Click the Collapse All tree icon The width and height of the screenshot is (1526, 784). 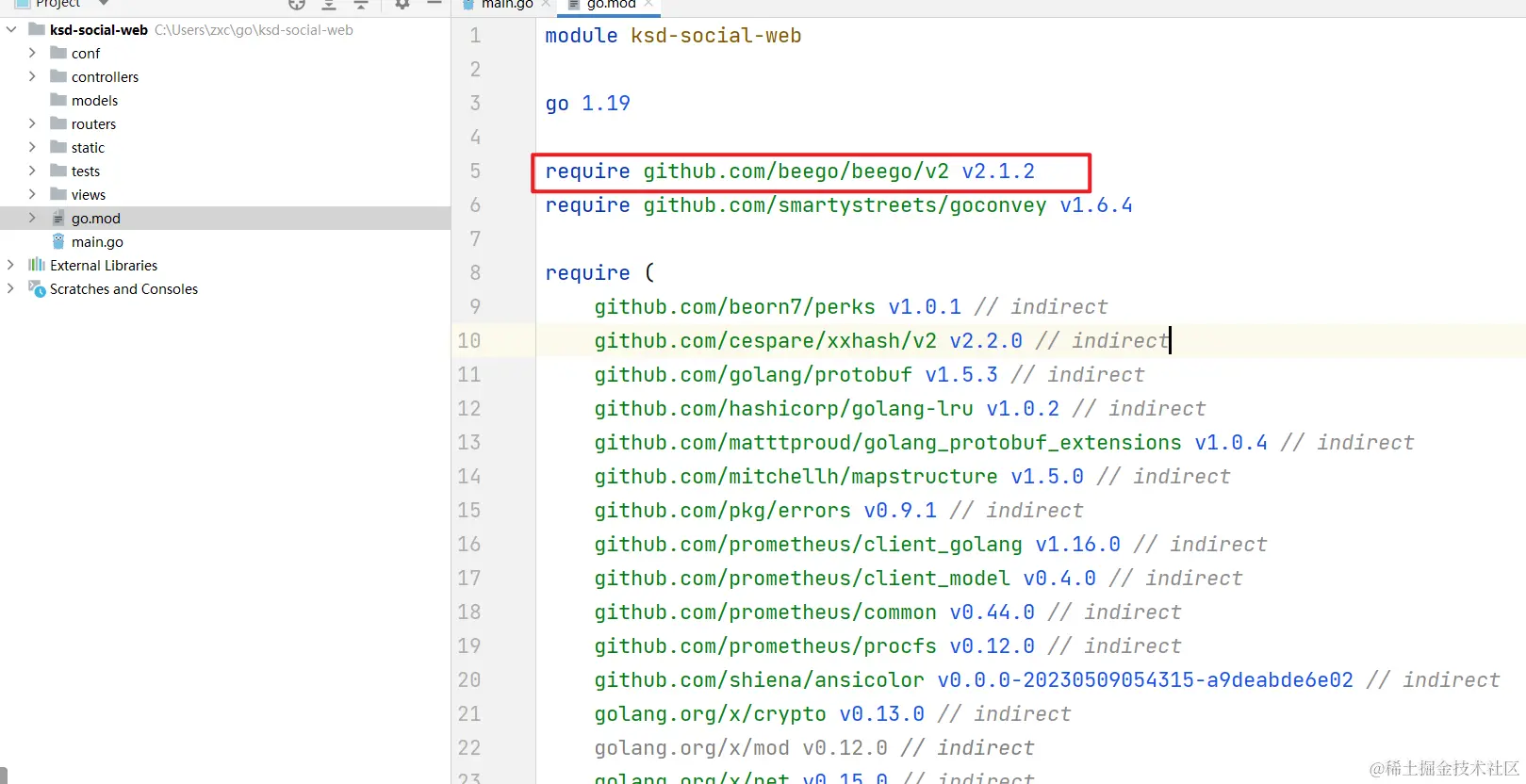(360, 4)
